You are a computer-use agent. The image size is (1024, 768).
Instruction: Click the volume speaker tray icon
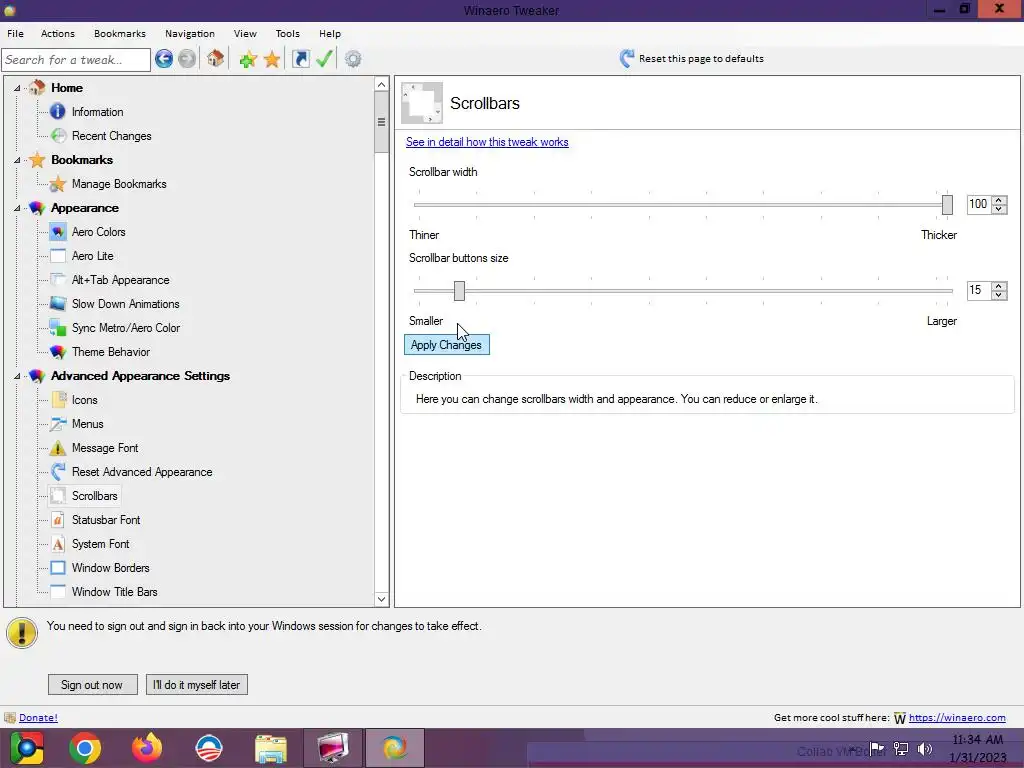[925, 749]
